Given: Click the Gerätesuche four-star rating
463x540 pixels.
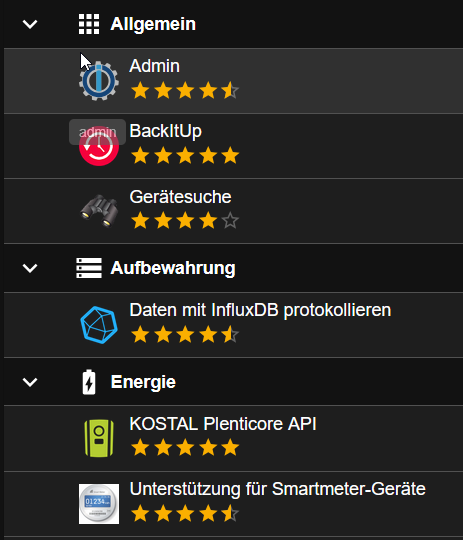Looking at the screenshot, I should point(185,220).
